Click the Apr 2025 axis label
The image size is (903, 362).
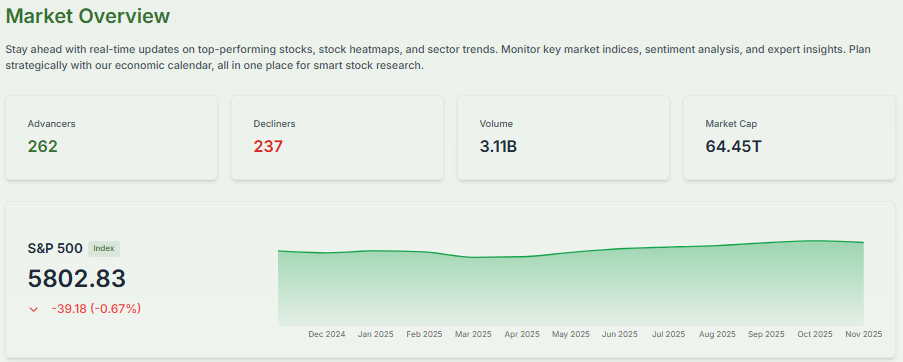tap(522, 334)
